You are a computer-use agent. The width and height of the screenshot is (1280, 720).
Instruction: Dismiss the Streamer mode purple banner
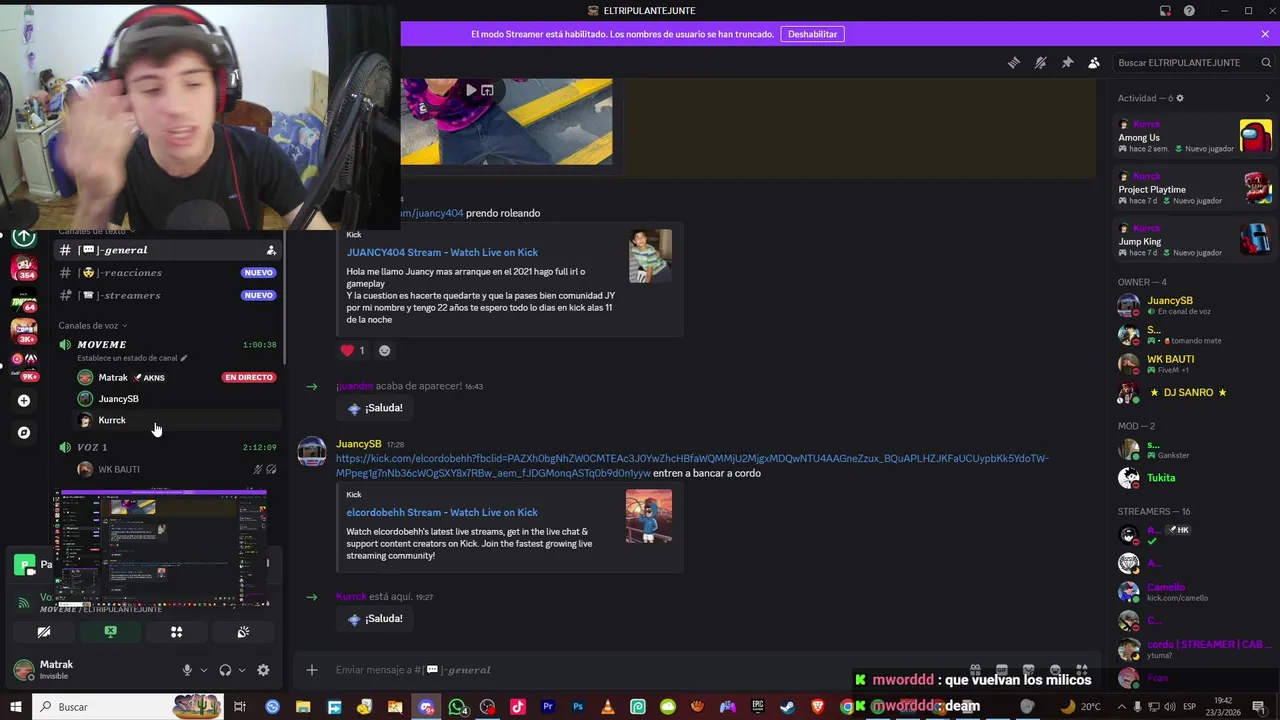click(x=1265, y=34)
